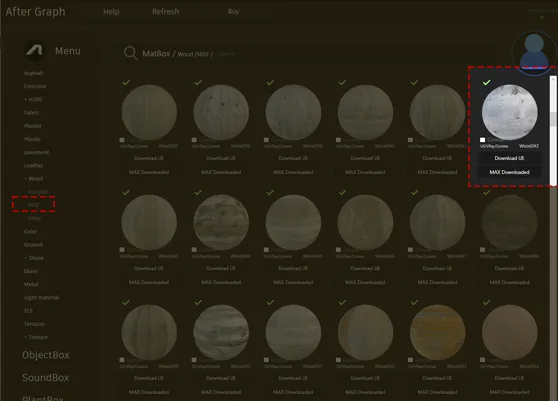Click the vertical scrollbar thumb
The width and height of the screenshot is (558, 401).
(553, 119)
